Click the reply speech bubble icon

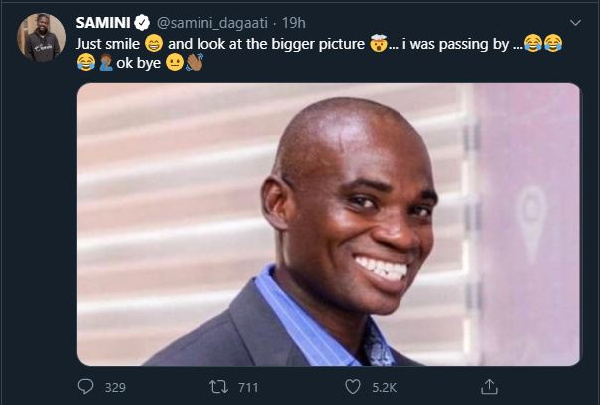(x=87, y=385)
